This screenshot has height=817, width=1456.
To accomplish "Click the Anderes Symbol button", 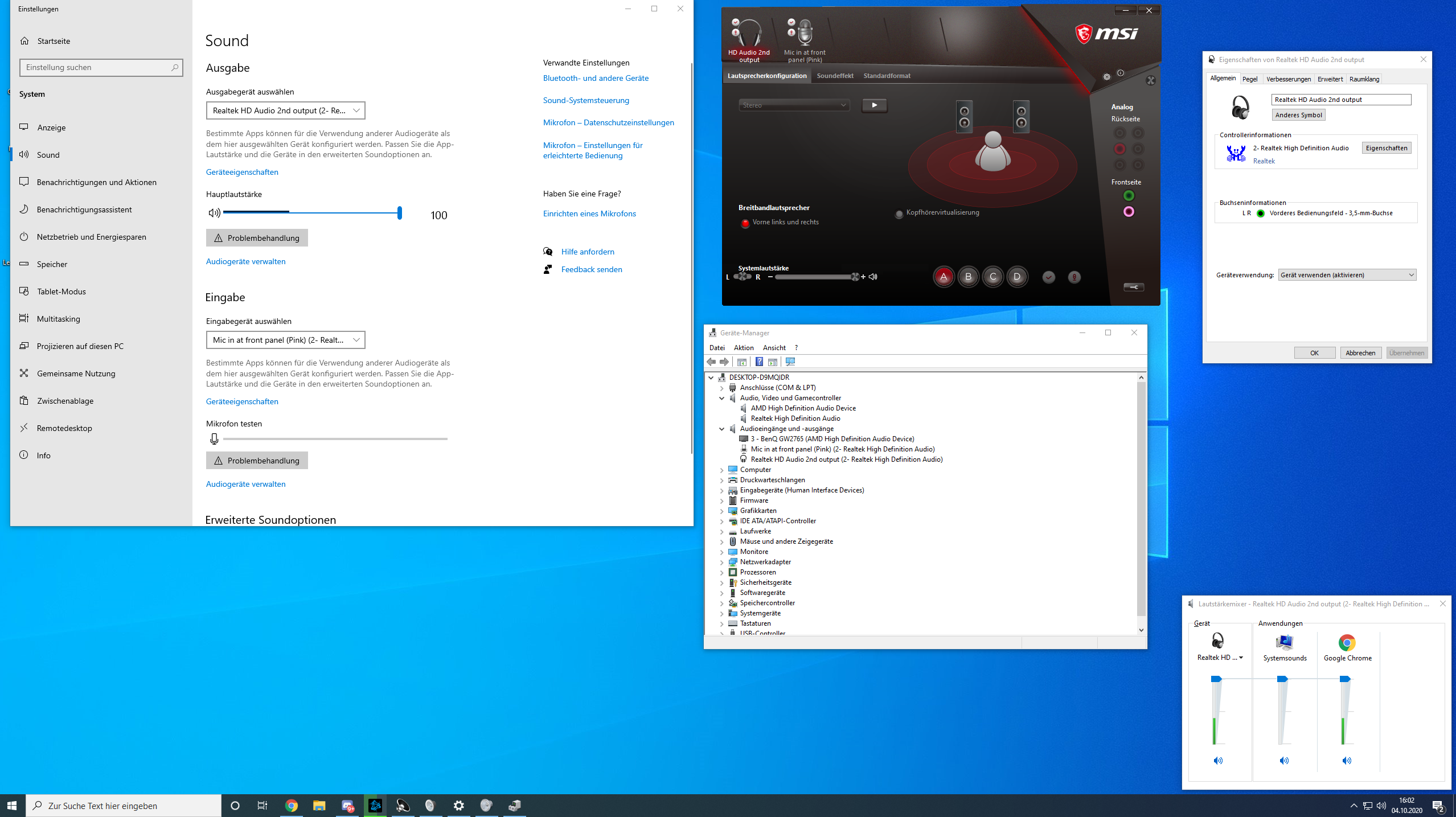I will pos(1298,115).
